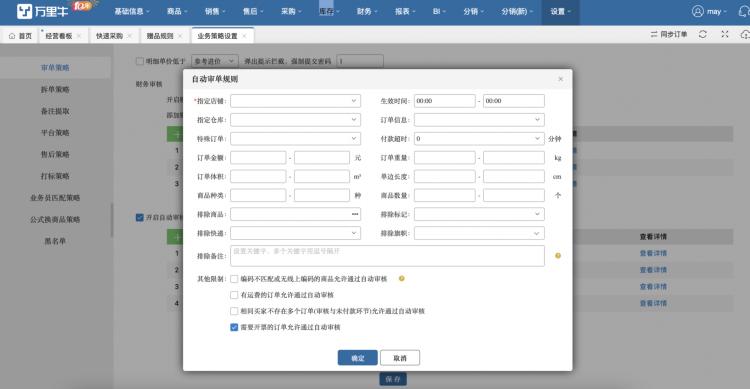Click 查看详情 link in row 4
Image resolution: width=750 pixels, height=389 pixels.
[x=653, y=303]
